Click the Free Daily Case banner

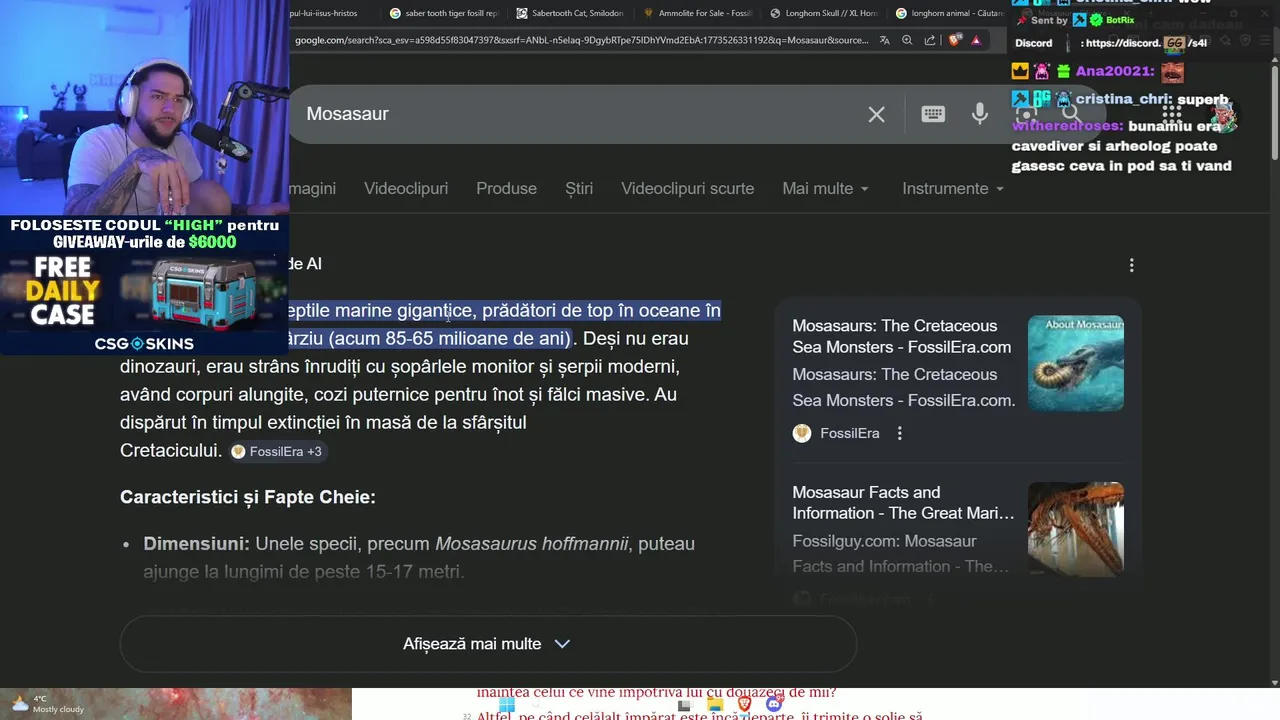144,286
